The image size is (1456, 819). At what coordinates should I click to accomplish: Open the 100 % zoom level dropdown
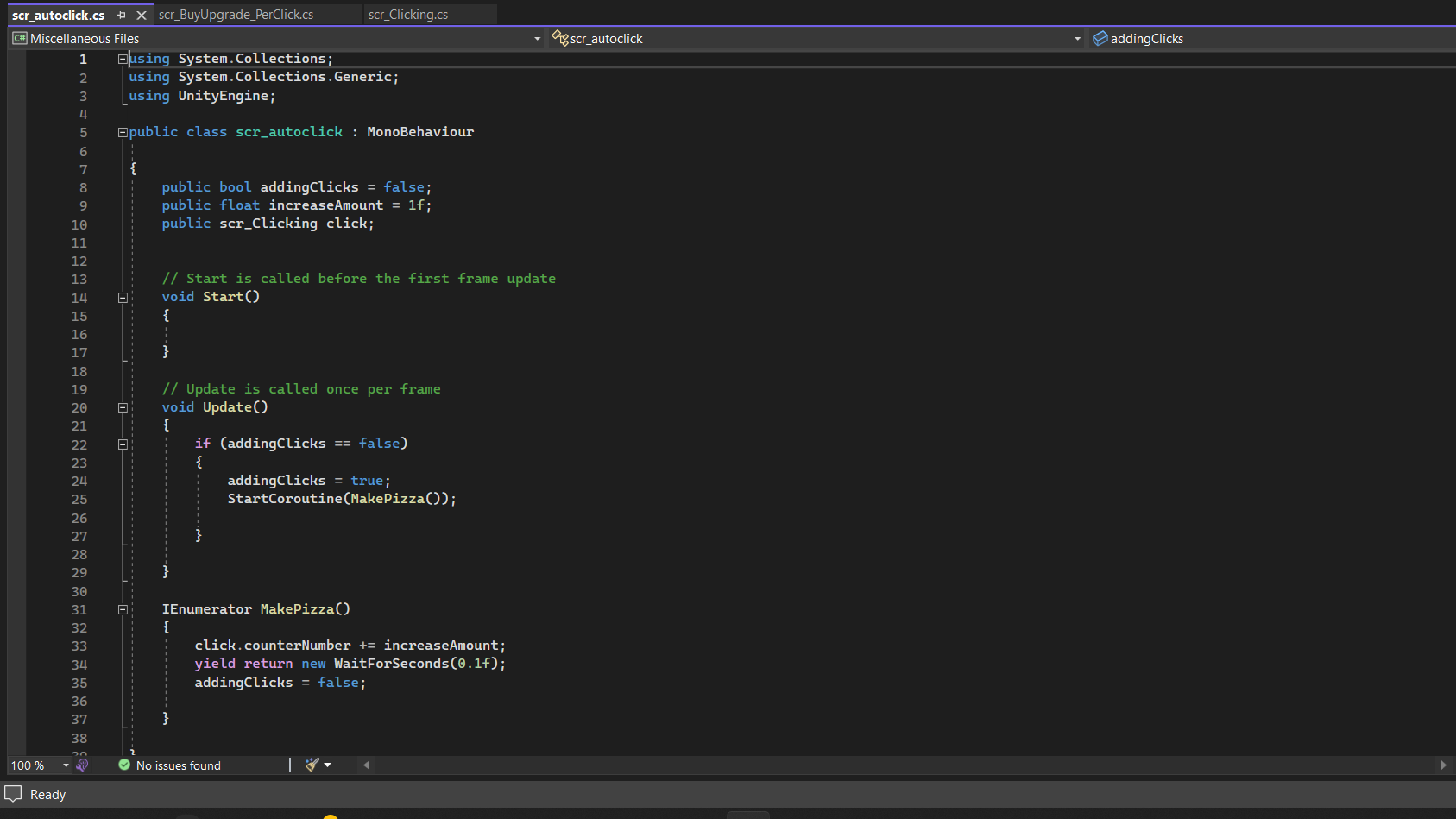click(66, 765)
